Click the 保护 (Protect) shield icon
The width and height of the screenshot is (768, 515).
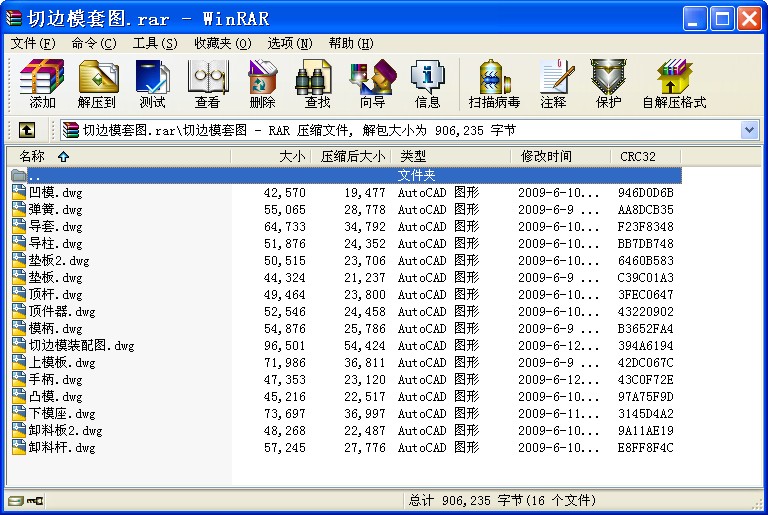click(608, 83)
